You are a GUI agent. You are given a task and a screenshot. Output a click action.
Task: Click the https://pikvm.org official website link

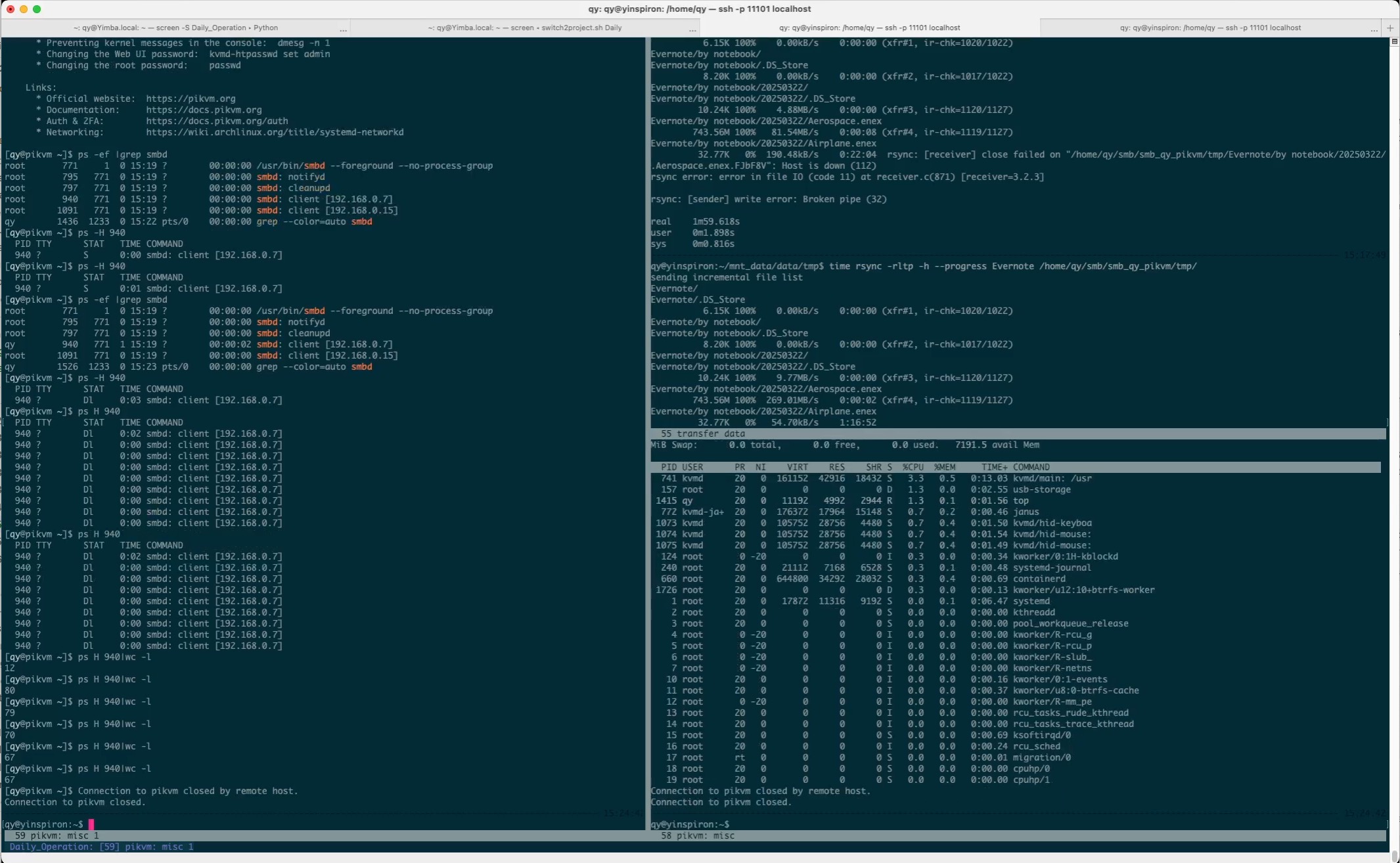191,99
